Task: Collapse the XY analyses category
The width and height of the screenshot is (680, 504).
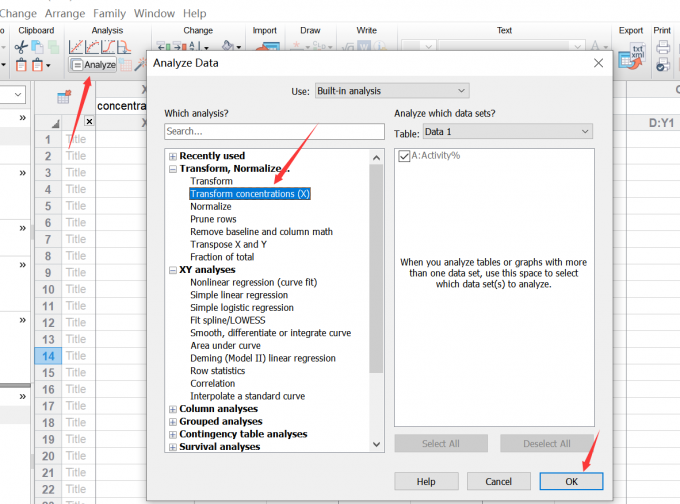Action: [x=173, y=270]
